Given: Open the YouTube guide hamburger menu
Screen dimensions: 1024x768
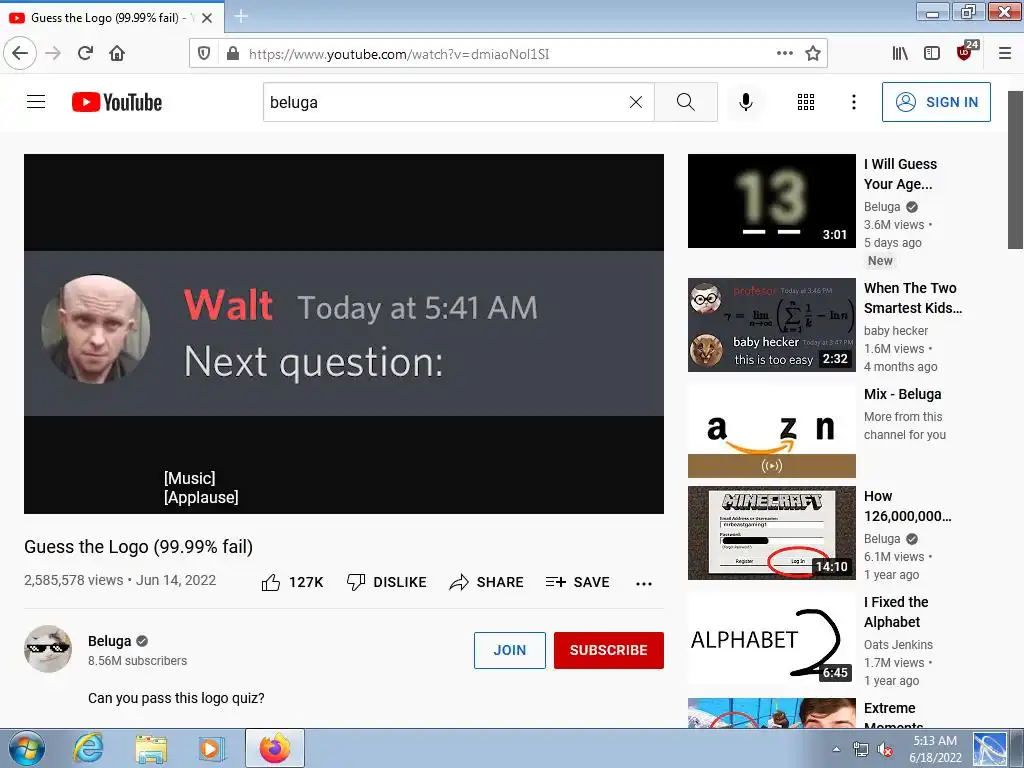Looking at the screenshot, I should tap(36, 102).
